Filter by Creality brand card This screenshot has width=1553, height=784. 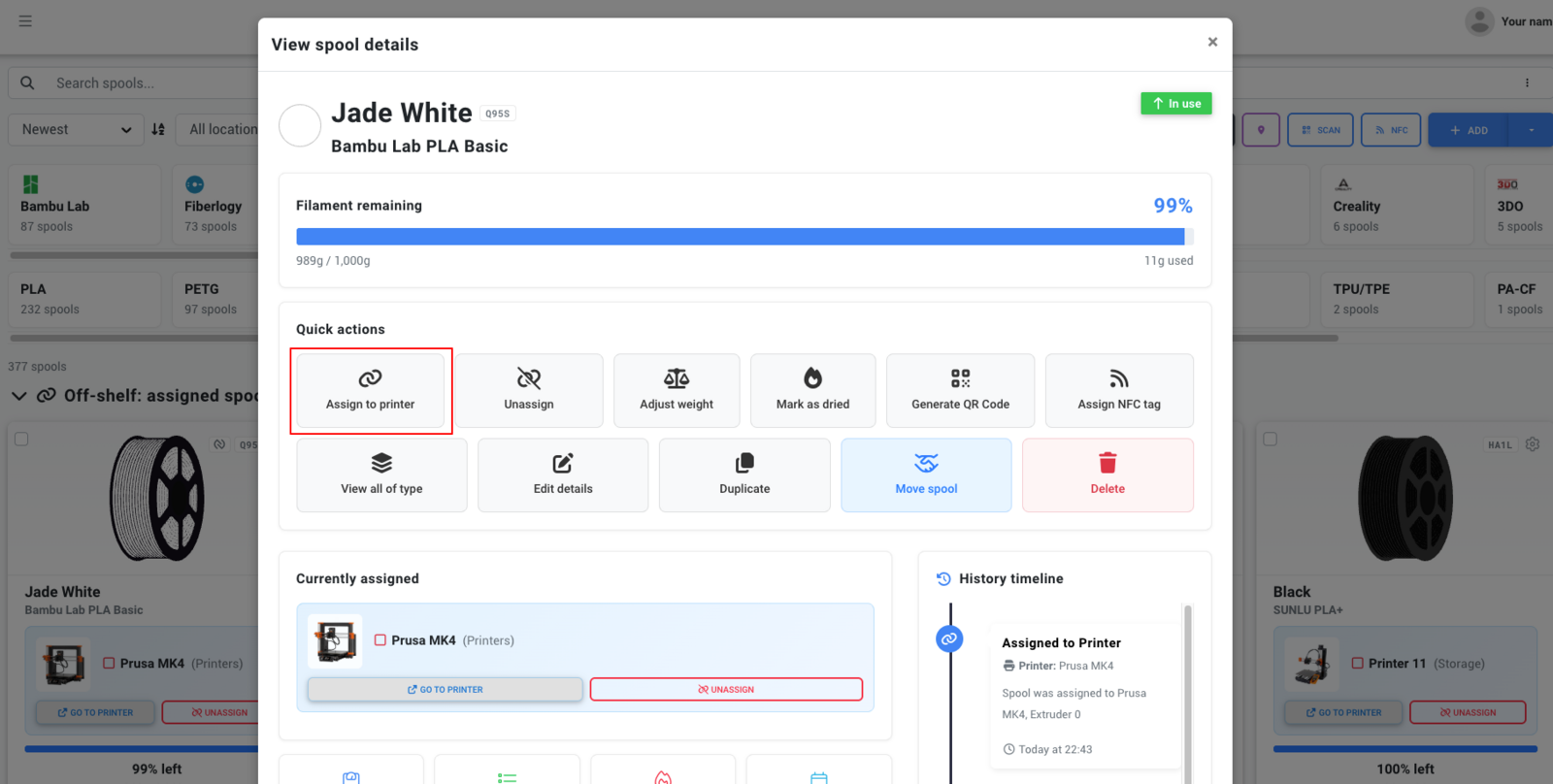point(1397,204)
